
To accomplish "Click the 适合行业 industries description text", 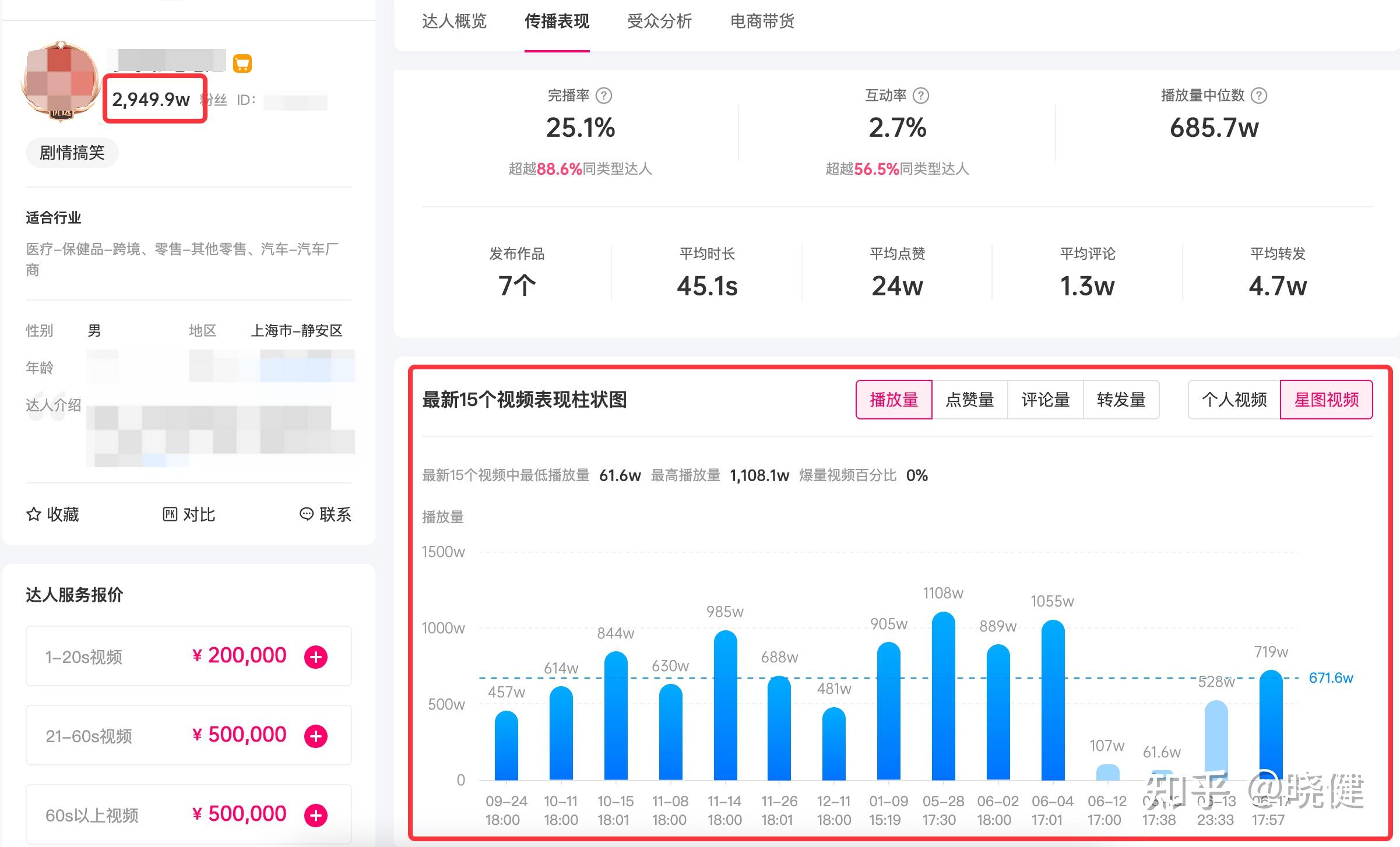I will [182, 259].
